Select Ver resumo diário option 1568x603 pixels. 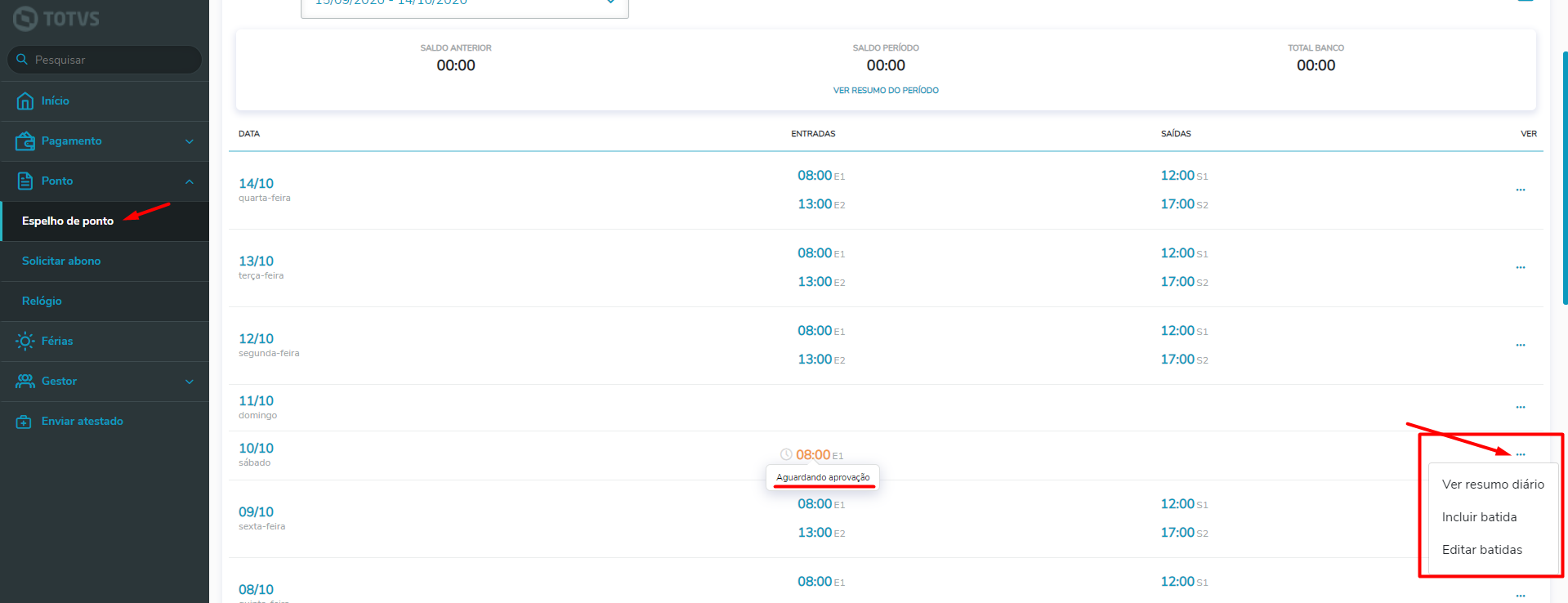[1493, 485]
